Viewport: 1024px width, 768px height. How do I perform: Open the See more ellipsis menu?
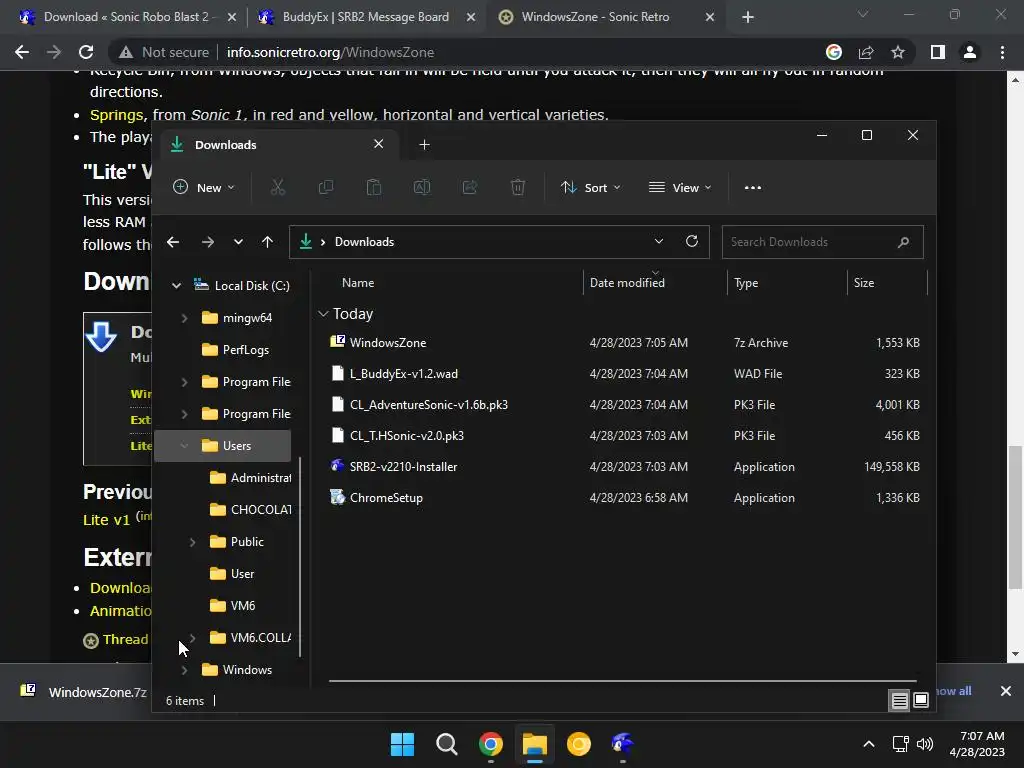point(752,187)
